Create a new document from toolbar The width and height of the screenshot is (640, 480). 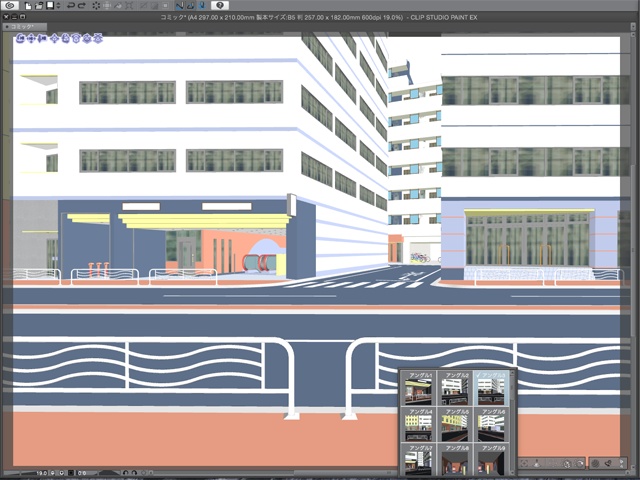click(x=27, y=6)
